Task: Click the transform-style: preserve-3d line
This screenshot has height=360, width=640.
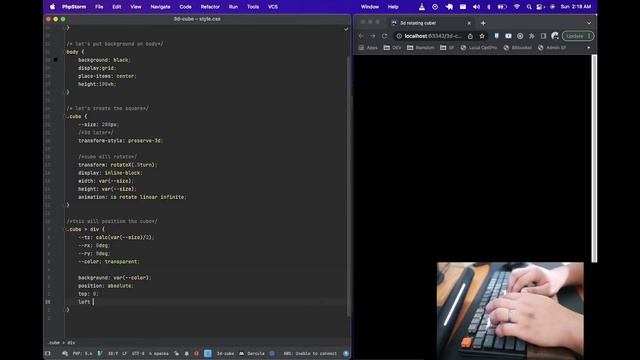Action: tap(120, 140)
